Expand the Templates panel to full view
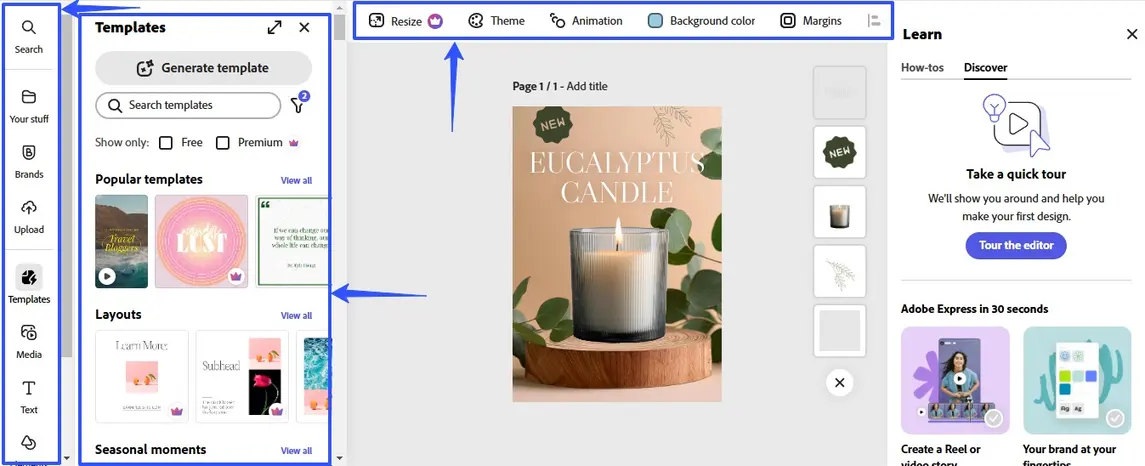Viewport: 1145px width, 466px height. pyautogui.click(x=274, y=28)
